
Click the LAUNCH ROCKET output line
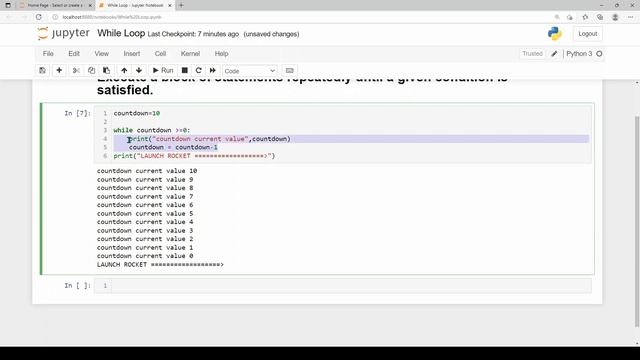click(160, 264)
